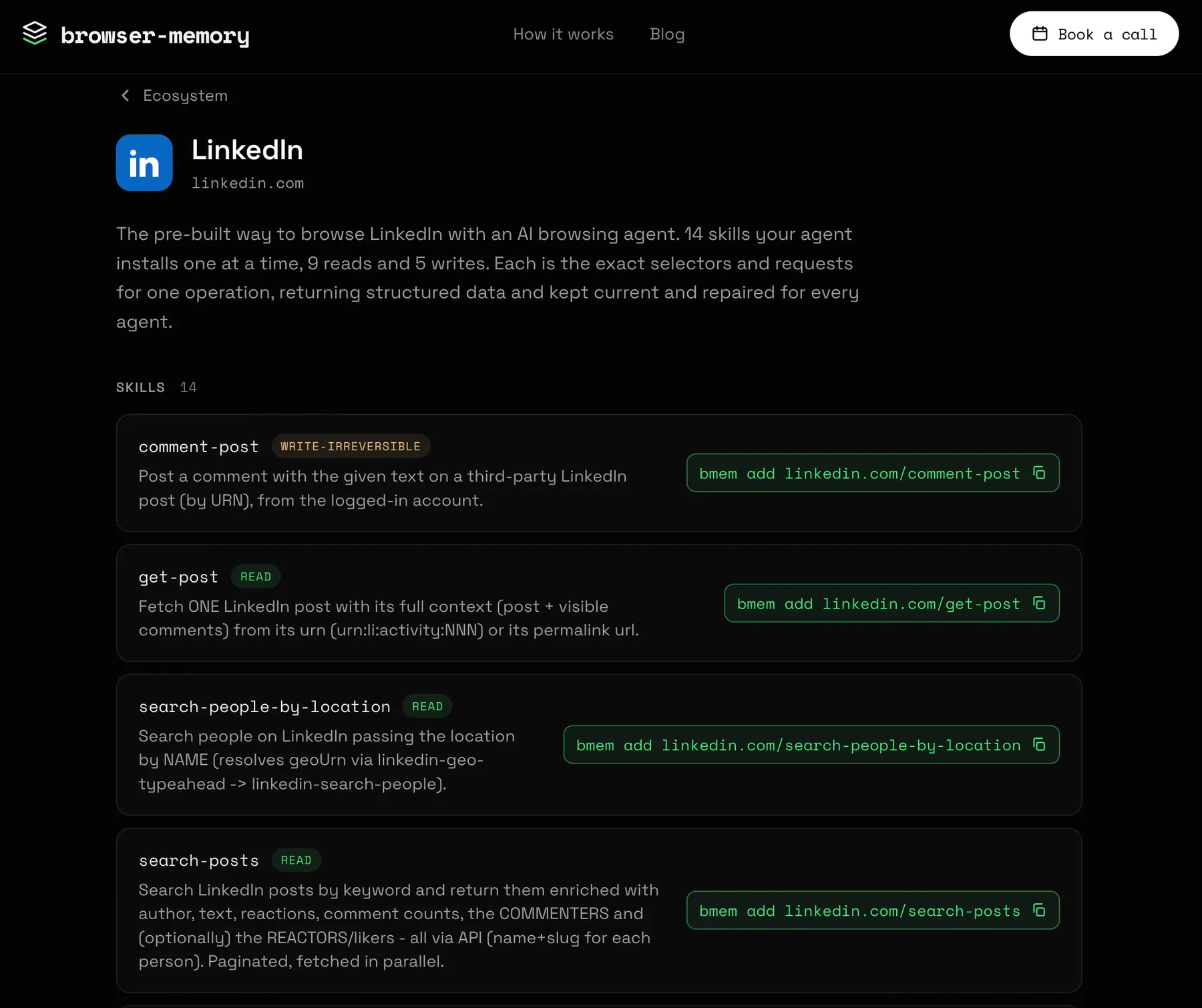The width and height of the screenshot is (1202, 1008).
Task: Select the linkedin.com domain text
Action: click(x=248, y=183)
